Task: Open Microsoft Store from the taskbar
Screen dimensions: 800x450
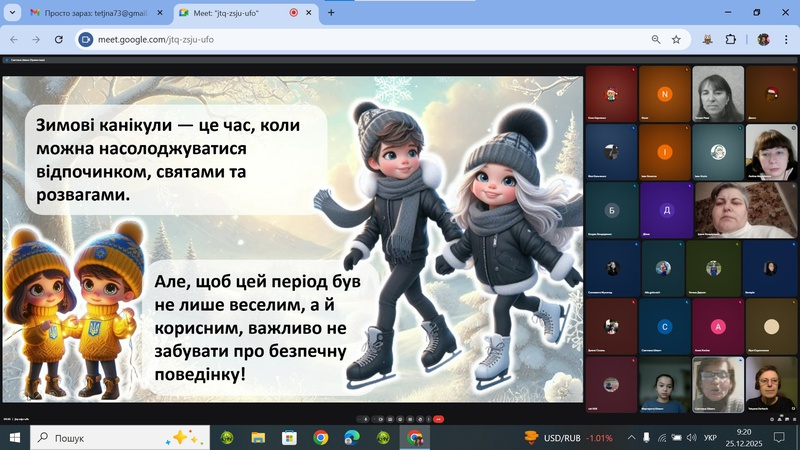Action: (x=289, y=438)
